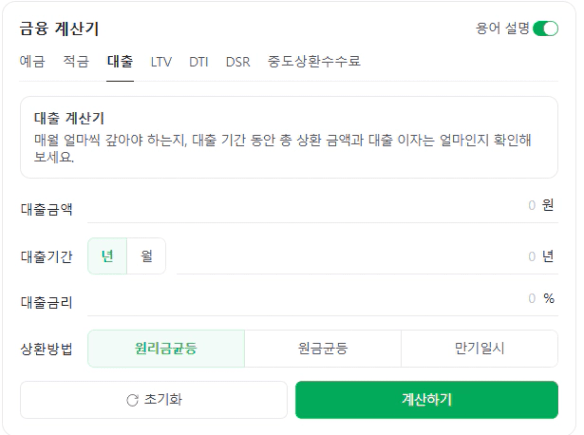
Task: Open the DTI calculator tab
Action: click(199, 62)
